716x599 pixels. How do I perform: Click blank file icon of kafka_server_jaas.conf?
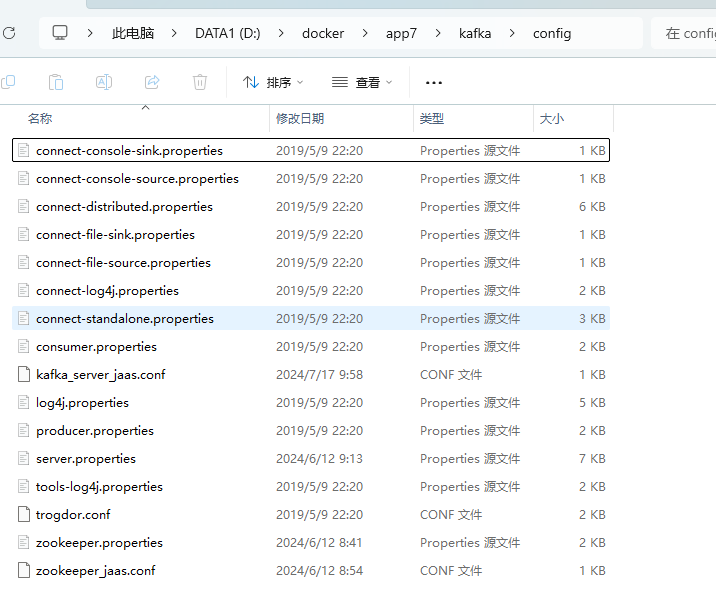click(x=24, y=374)
